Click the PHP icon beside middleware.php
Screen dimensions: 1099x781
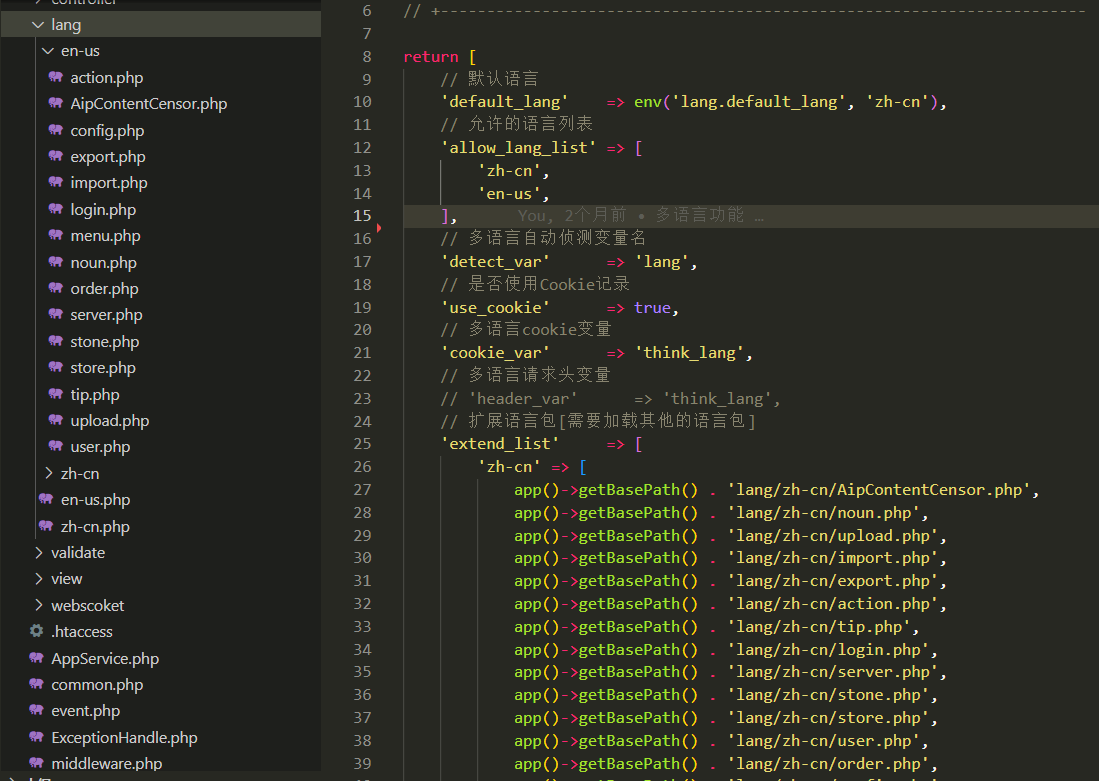36,763
